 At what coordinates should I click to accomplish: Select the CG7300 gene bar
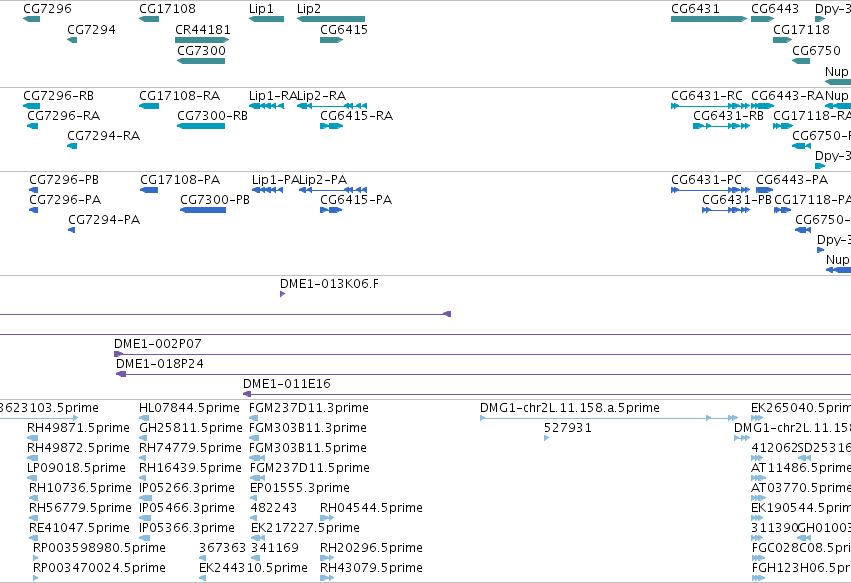(201, 61)
